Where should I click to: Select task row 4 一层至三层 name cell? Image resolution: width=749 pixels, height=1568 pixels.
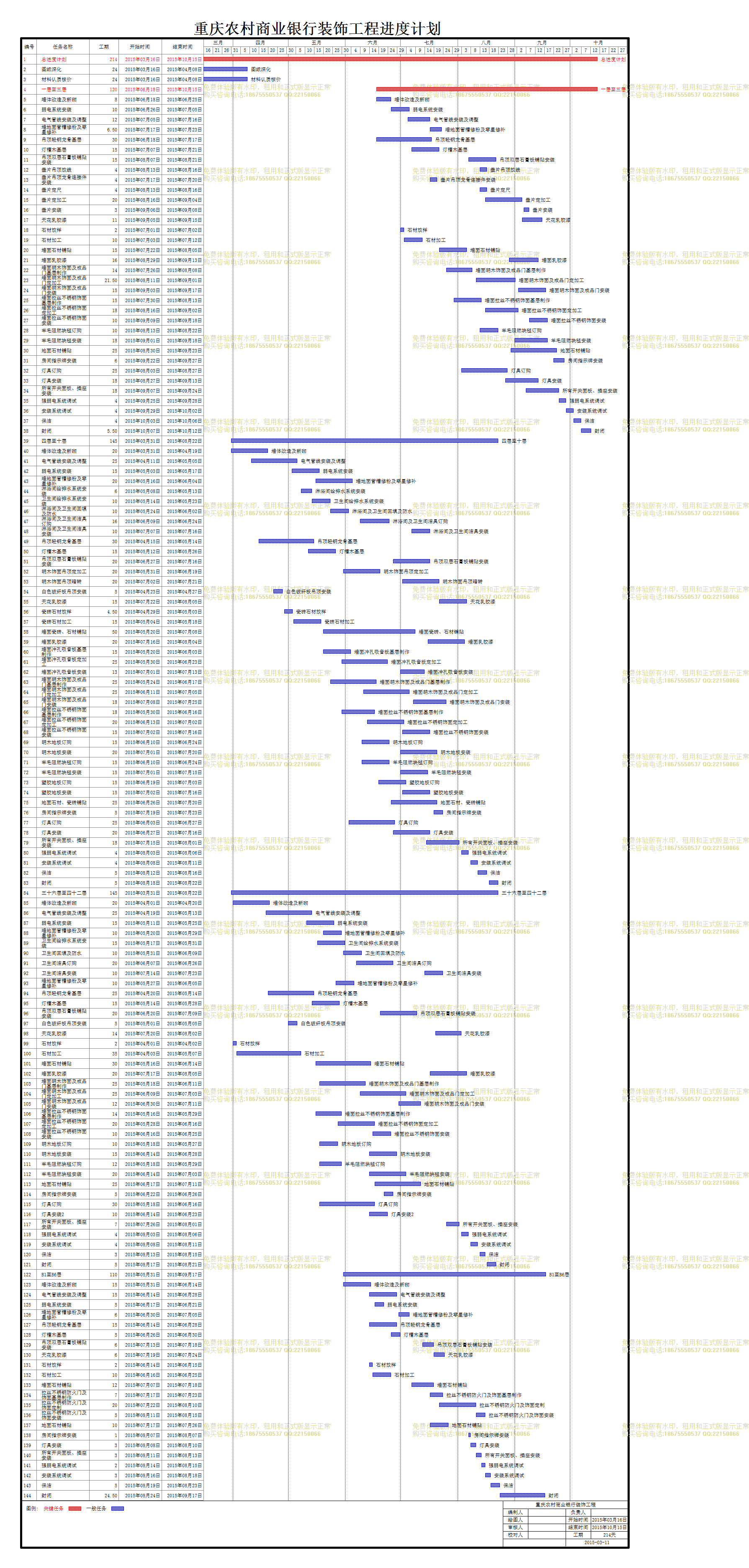pos(63,90)
